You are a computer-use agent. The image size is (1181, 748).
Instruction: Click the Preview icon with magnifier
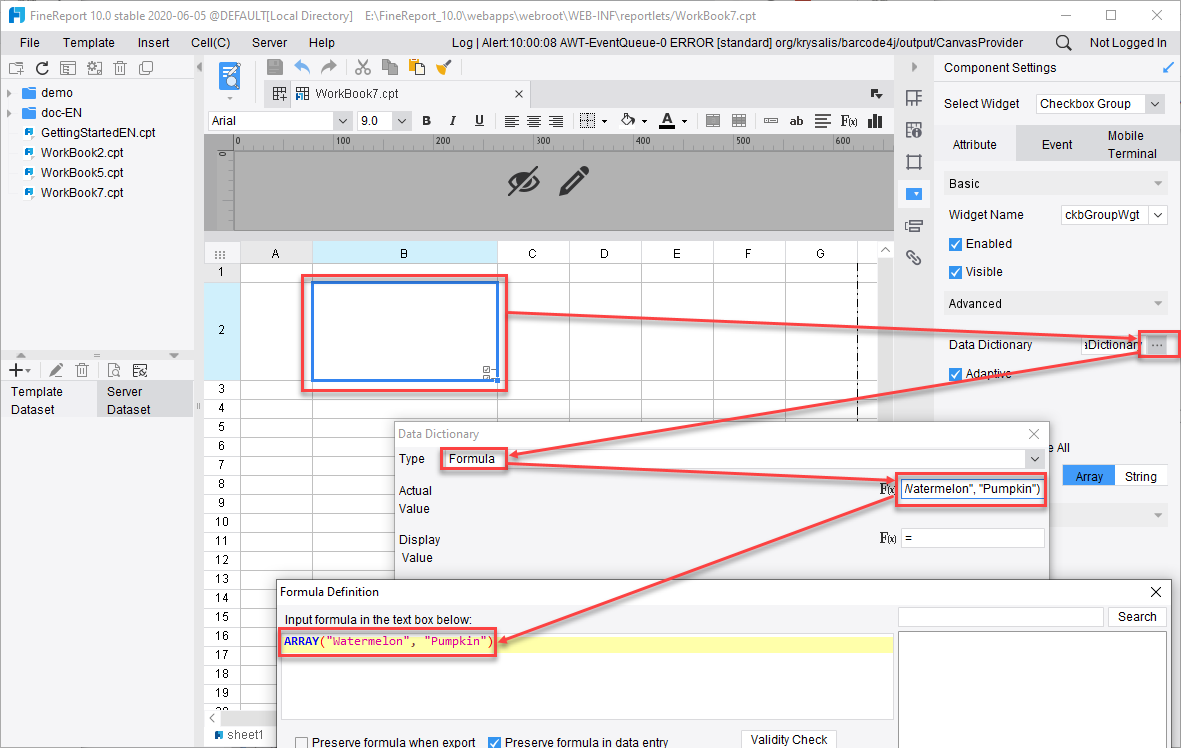[x=229, y=75]
